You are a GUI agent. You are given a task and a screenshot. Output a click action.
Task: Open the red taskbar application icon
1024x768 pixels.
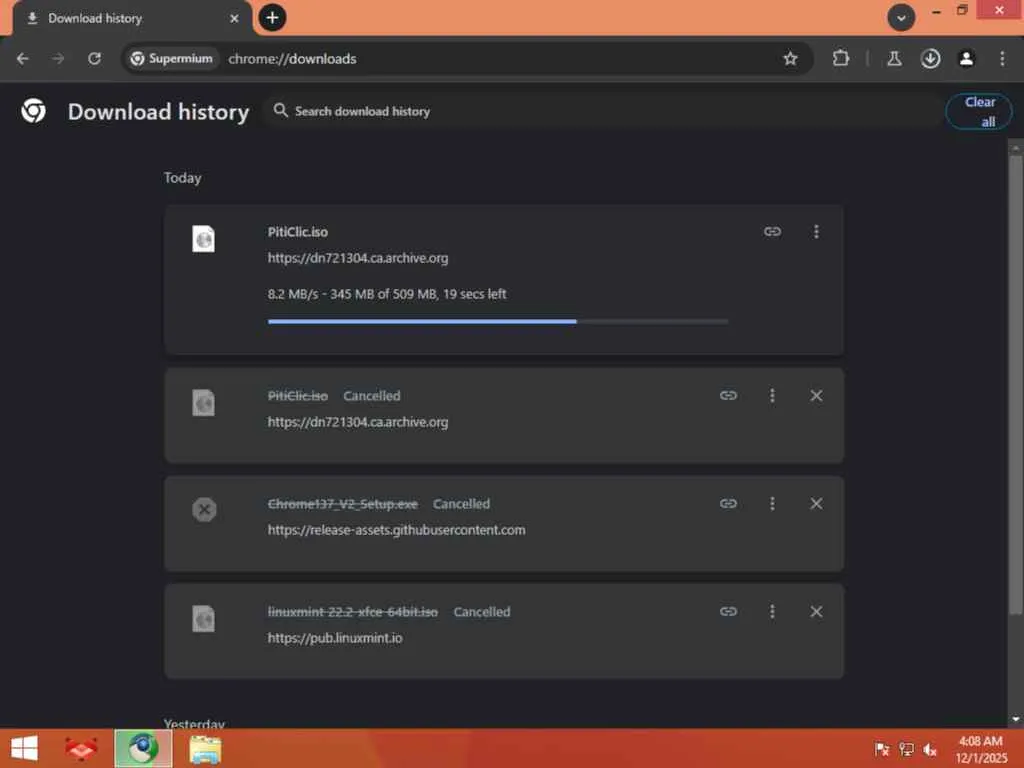(x=82, y=748)
